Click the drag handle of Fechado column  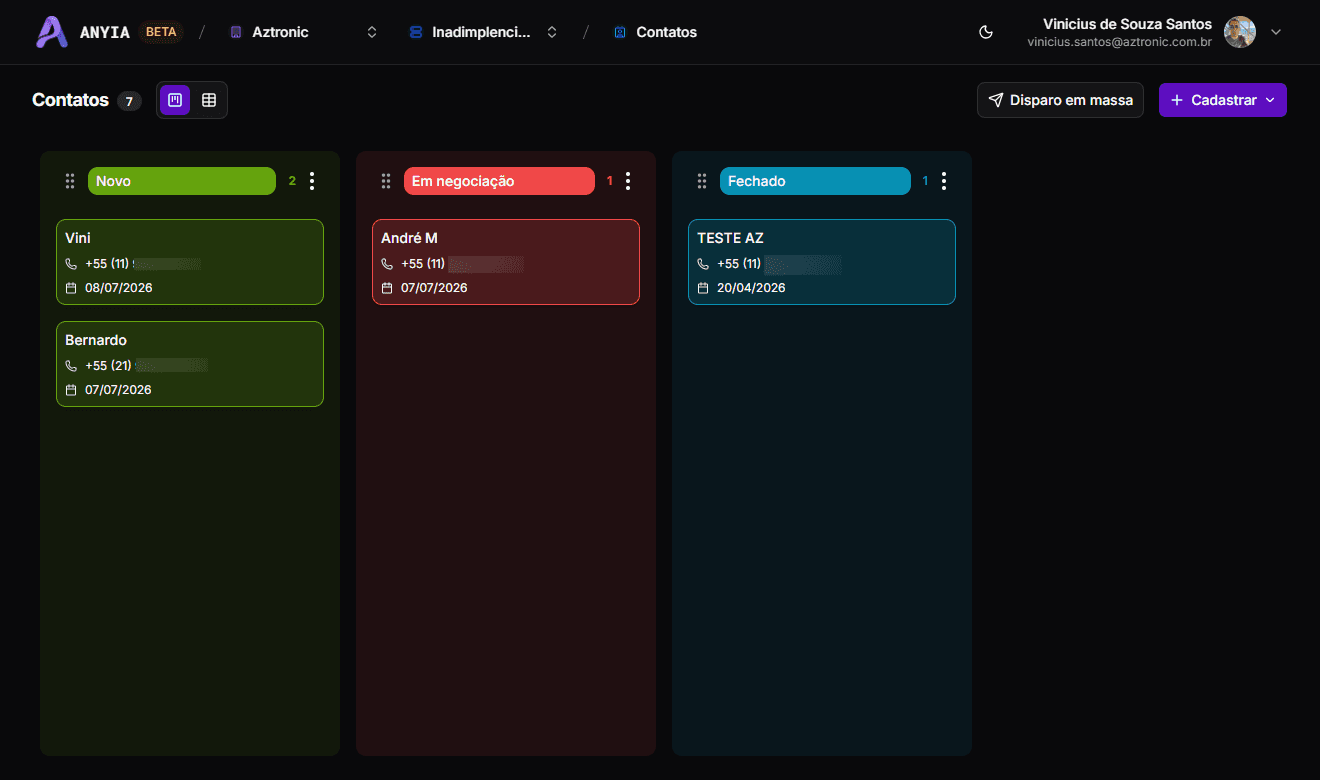click(702, 181)
